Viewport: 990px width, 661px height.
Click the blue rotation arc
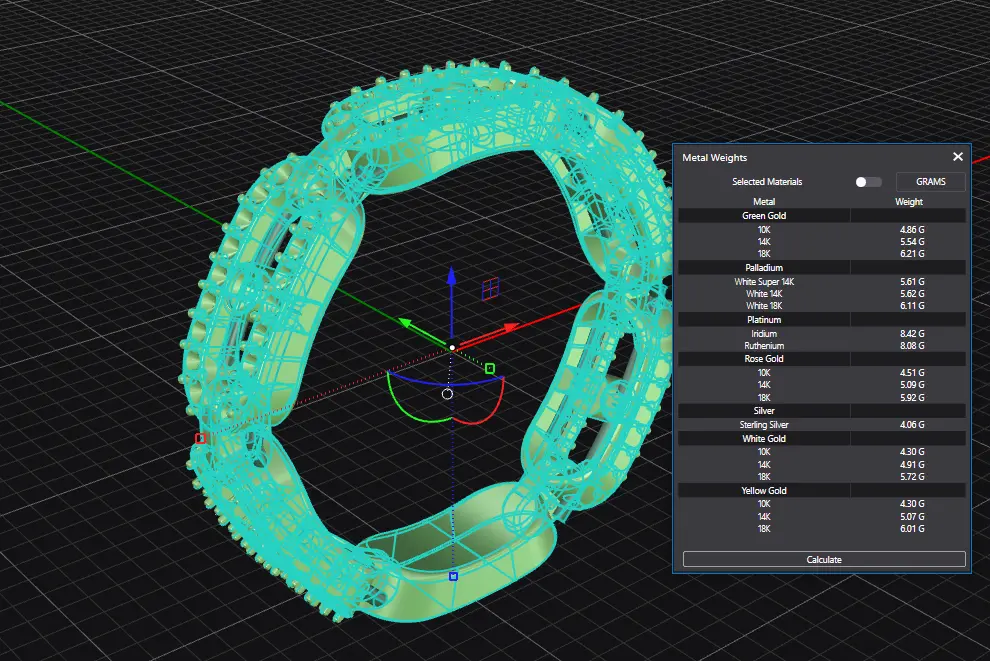[446, 382]
